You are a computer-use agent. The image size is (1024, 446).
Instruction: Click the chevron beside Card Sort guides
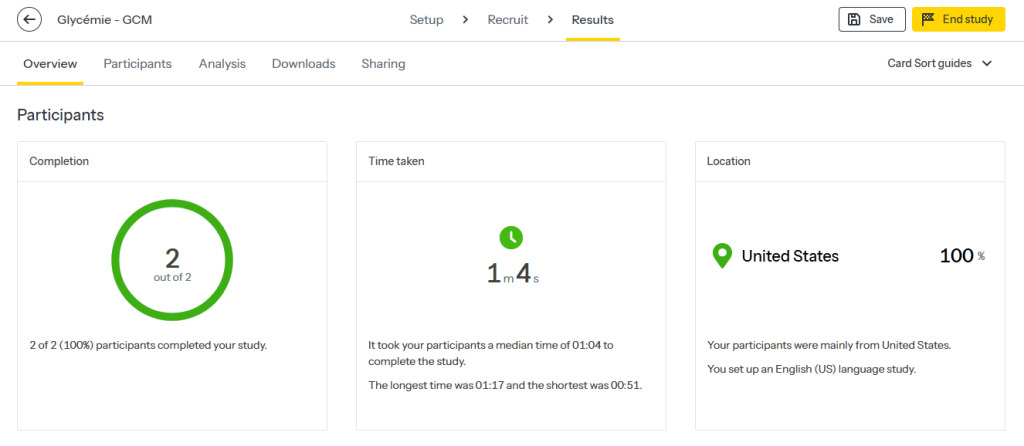pos(987,64)
